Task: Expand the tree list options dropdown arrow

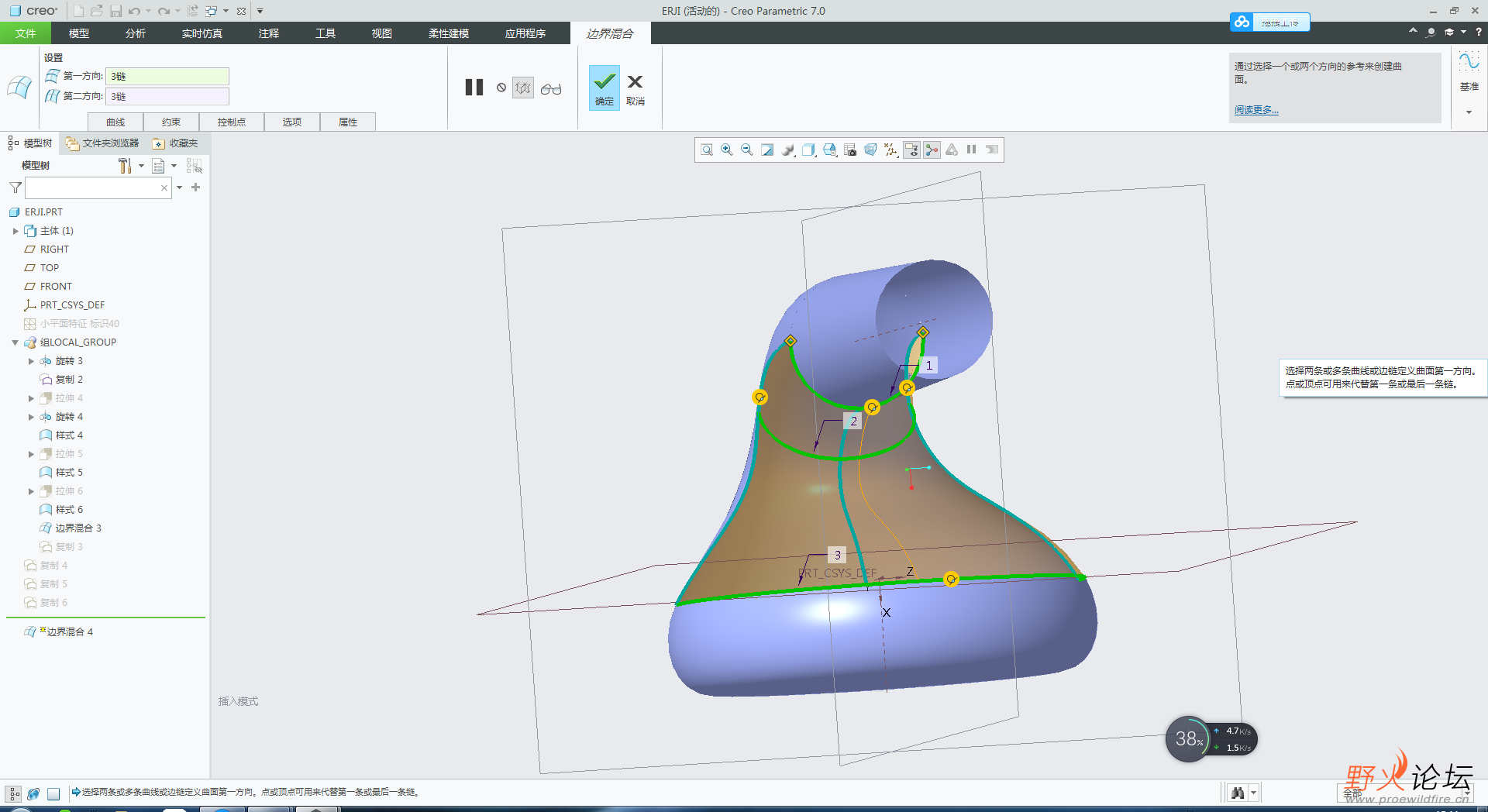Action: [x=174, y=166]
